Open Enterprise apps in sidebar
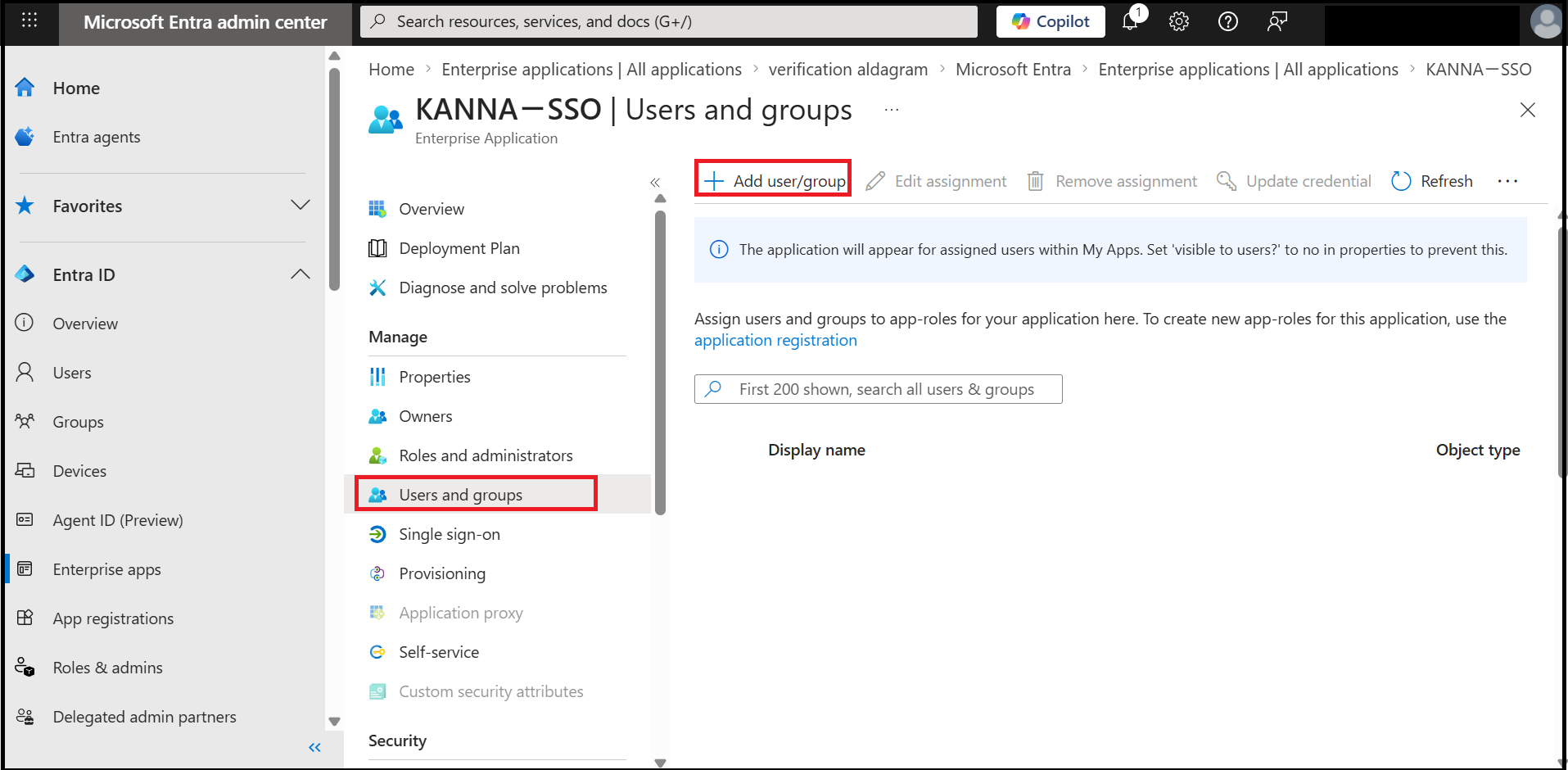This screenshot has height=770, width=1568. click(x=106, y=569)
